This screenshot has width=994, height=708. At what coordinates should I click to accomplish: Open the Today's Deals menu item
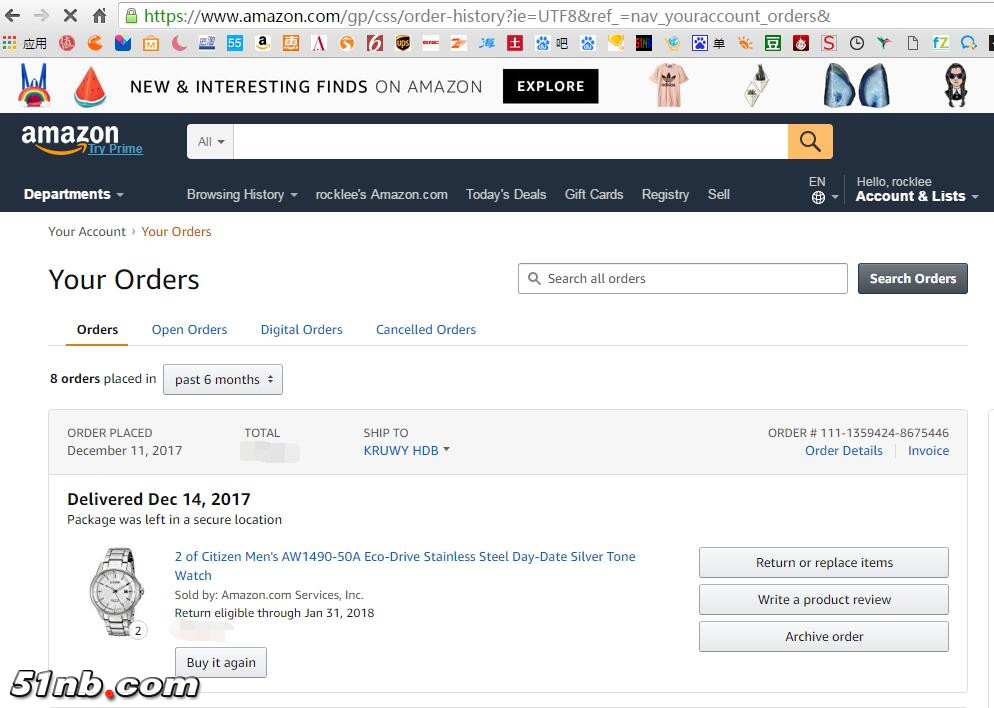click(x=506, y=195)
